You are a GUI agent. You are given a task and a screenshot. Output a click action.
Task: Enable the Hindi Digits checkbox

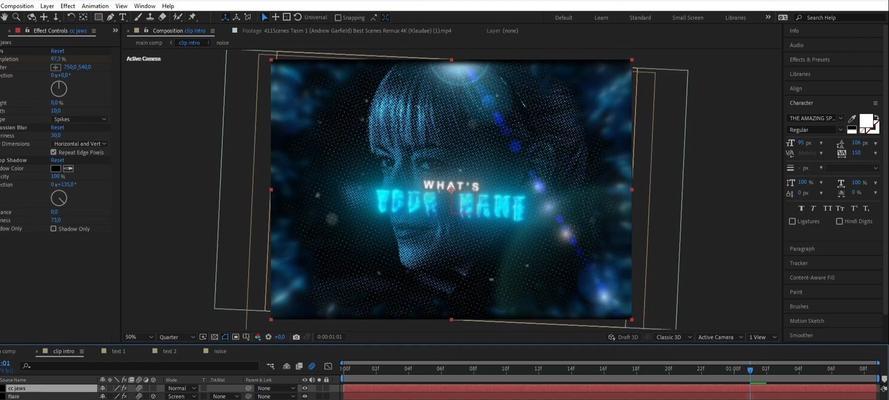(839, 222)
